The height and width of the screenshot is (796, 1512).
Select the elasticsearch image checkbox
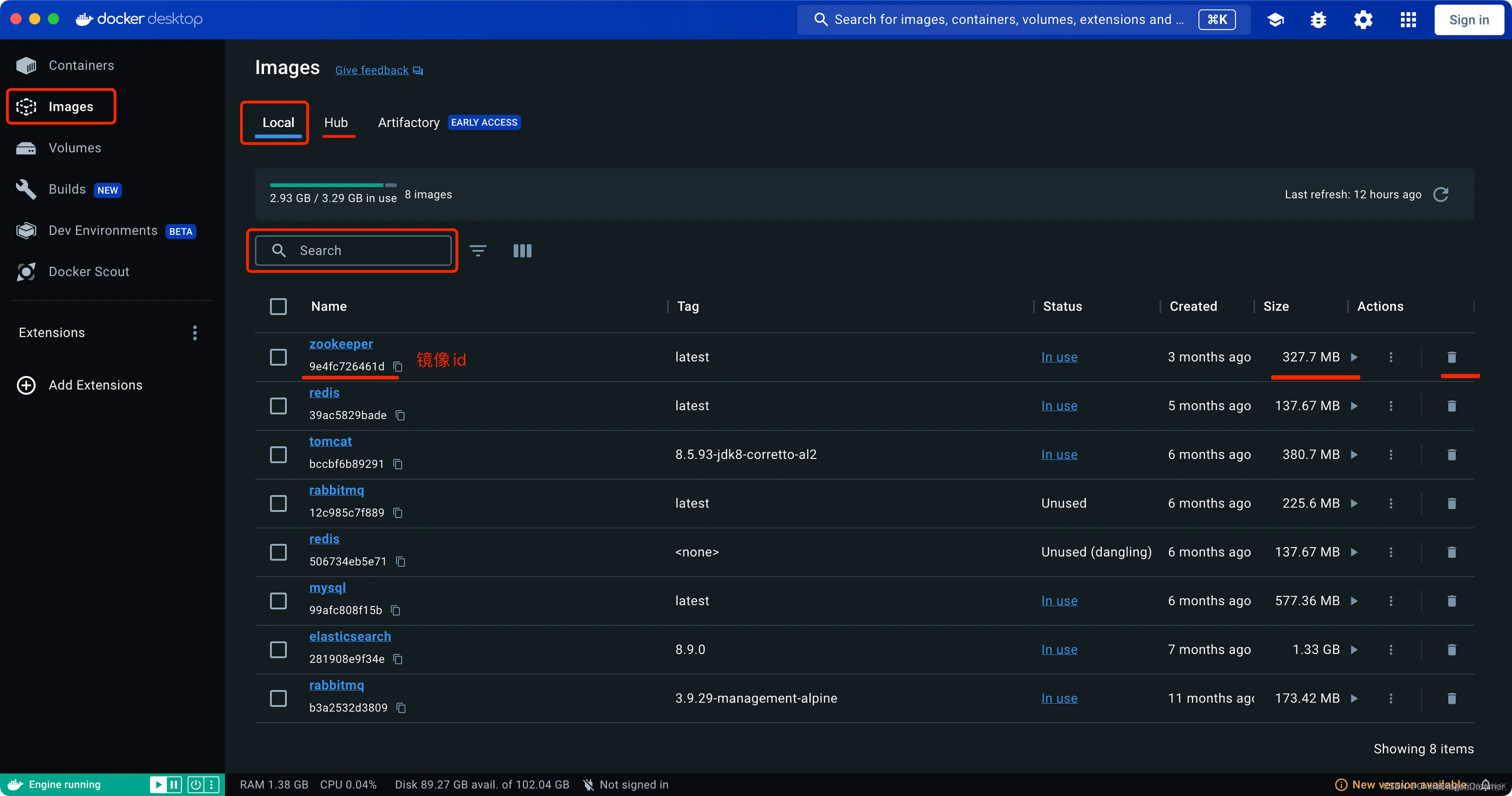tap(278, 649)
